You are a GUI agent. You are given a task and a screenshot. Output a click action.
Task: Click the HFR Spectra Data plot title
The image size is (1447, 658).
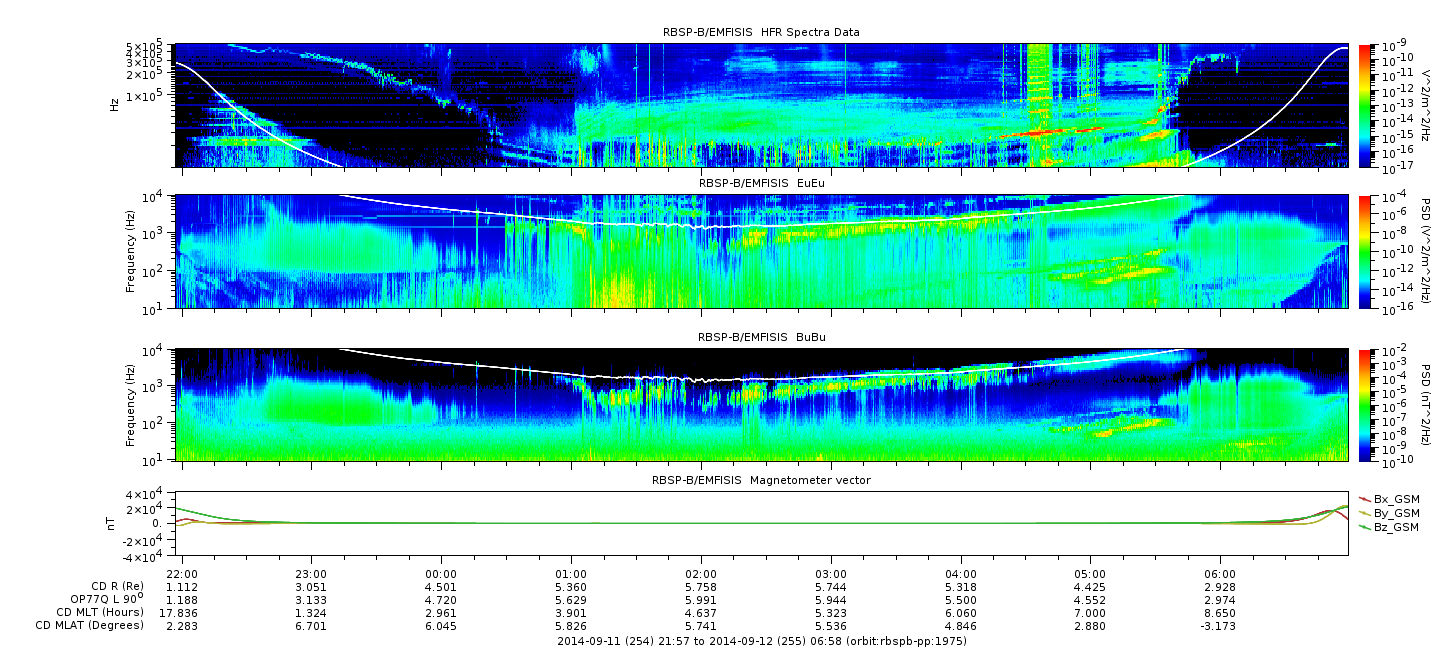761,32
